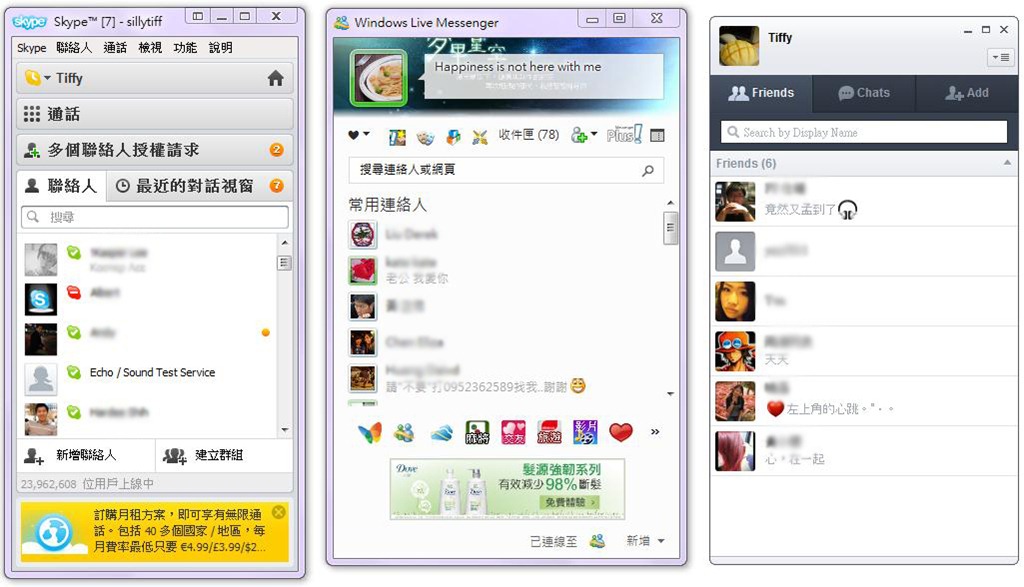This screenshot has width=1024, height=587.
Task: Open the 通話 menu in Skype menu bar
Action: pos(115,48)
